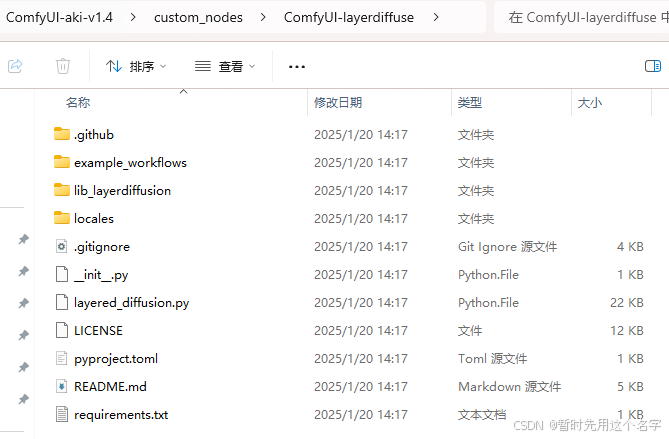The height and width of the screenshot is (439, 669).
Task: Select the pyproject.toml file icon
Action: (x=62, y=358)
